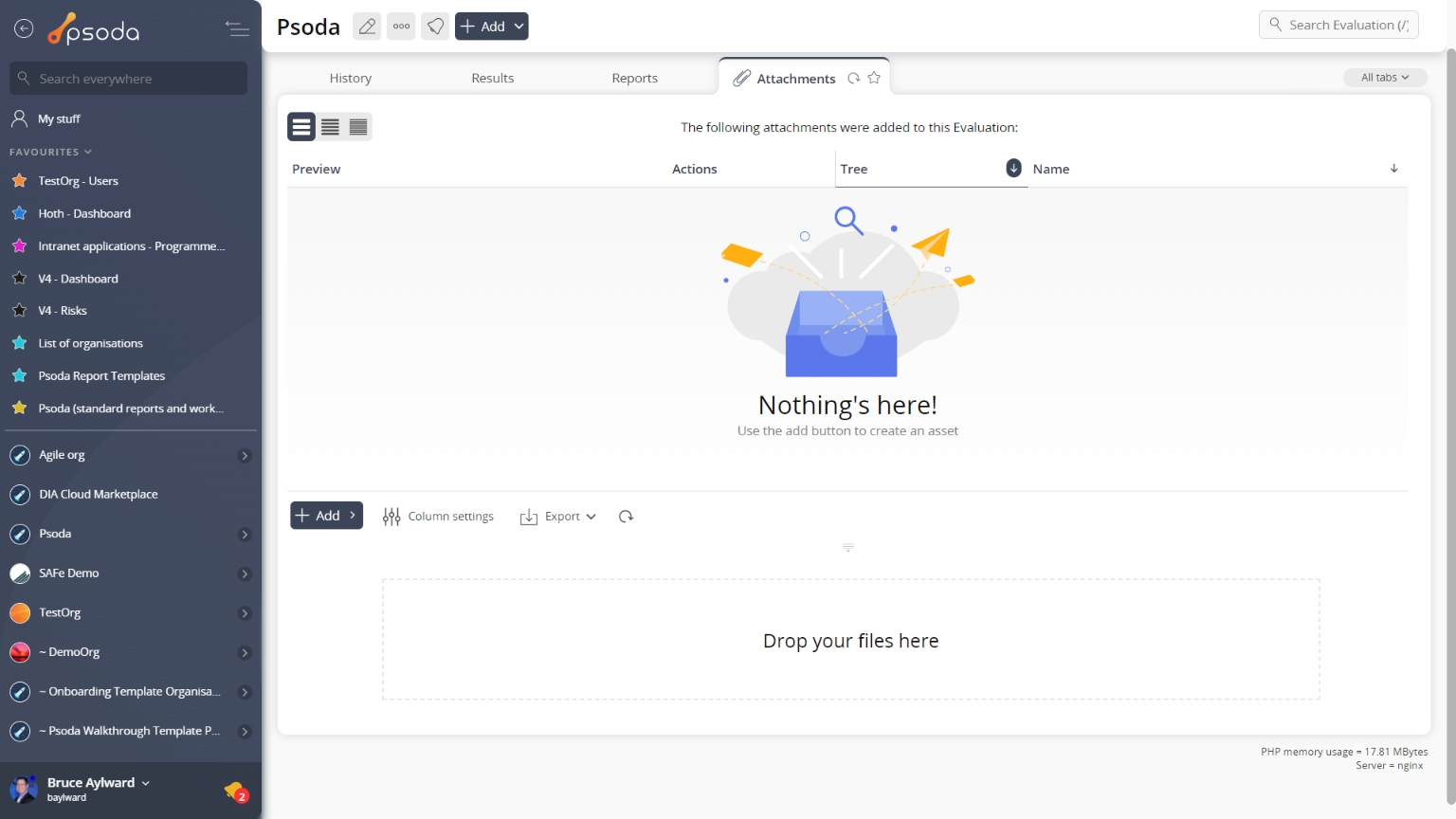Click the SAFe Demo organisation icon
This screenshot has height=819, width=1456.
[20, 573]
